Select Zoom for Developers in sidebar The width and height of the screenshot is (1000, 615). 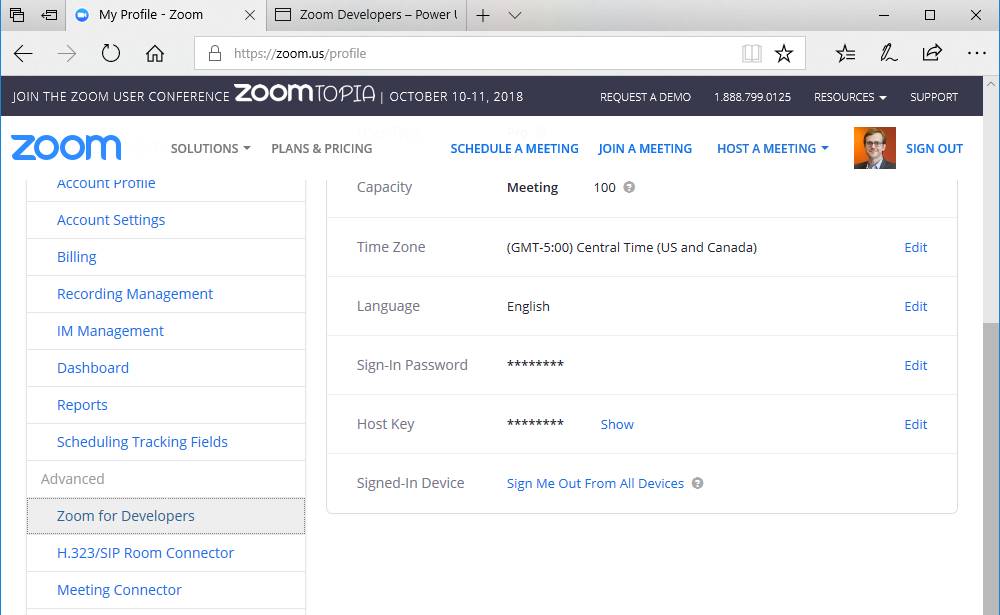[166, 515]
